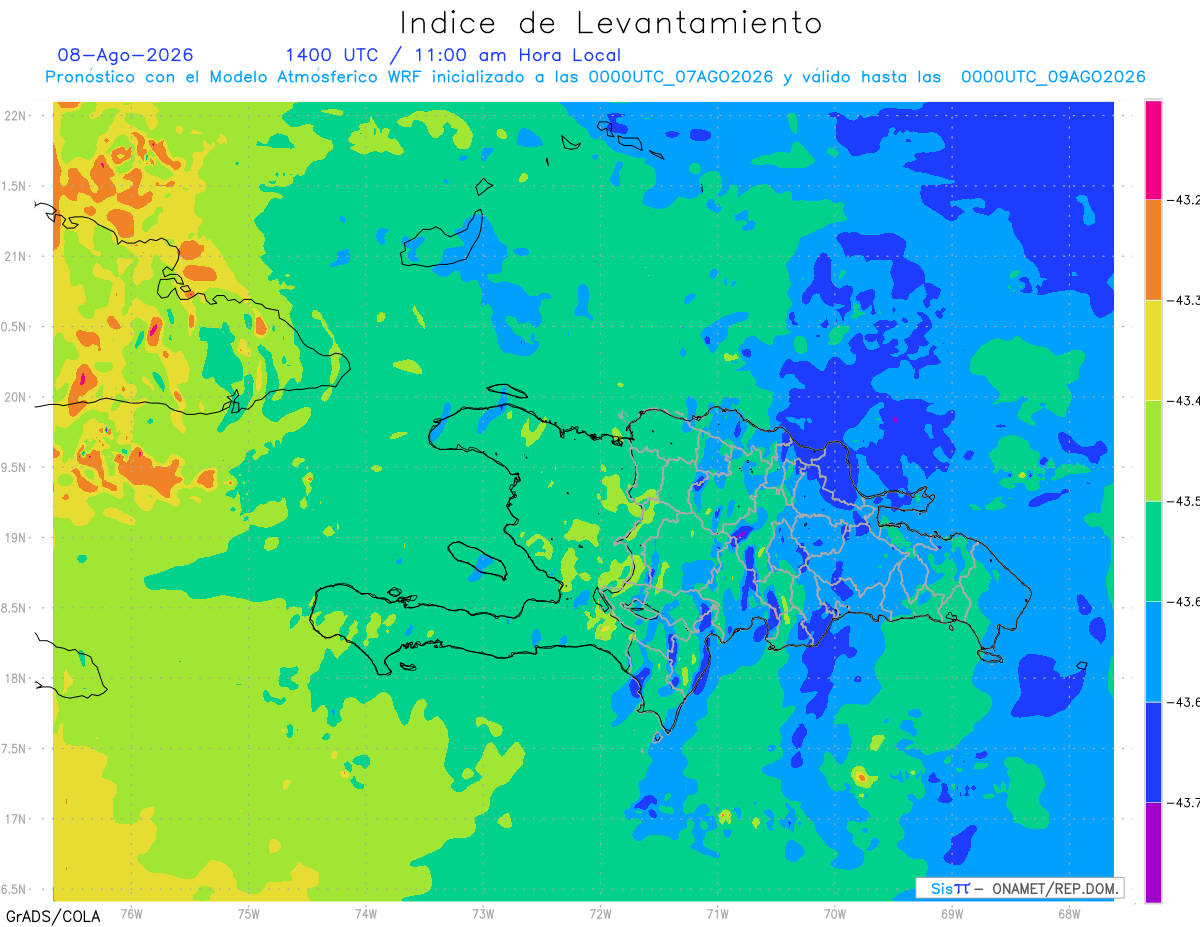Click the magenta legend swatch

pos(1153,149)
